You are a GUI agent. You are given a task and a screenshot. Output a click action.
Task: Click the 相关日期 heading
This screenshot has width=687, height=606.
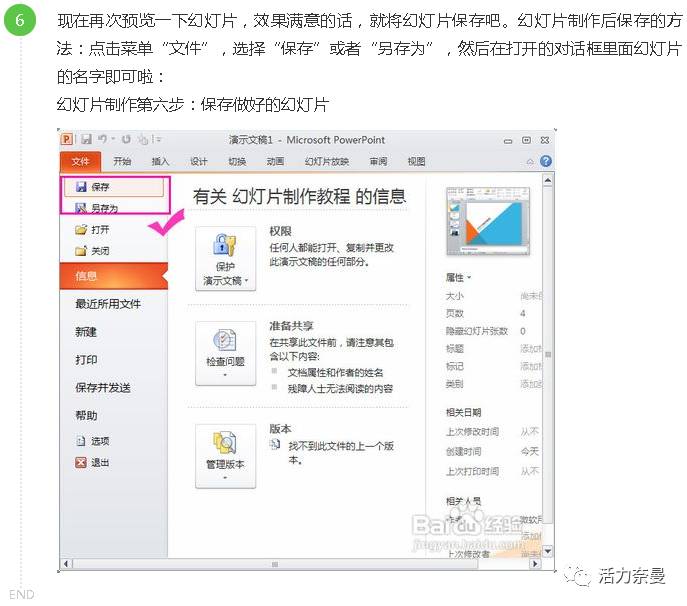point(464,412)
